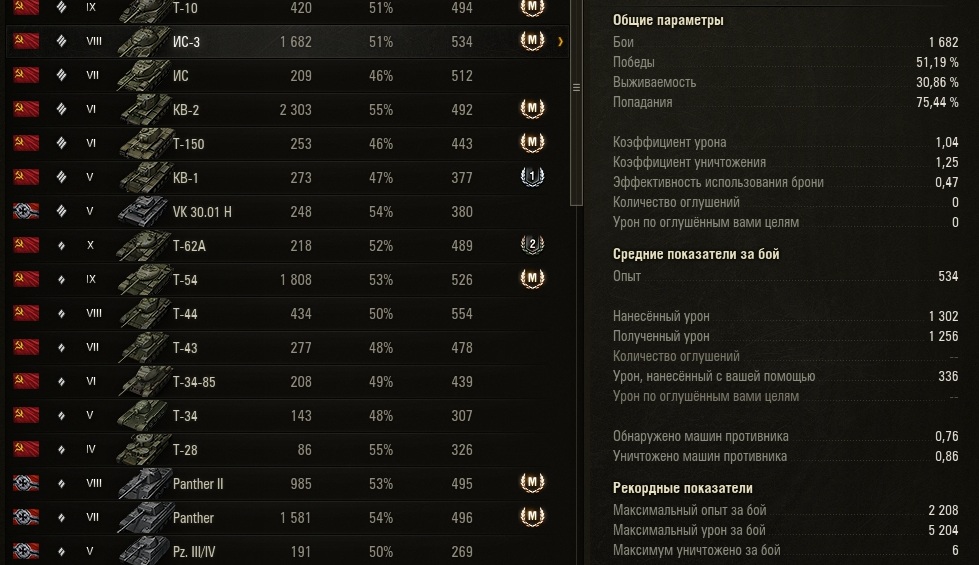Click the vehicle class icon on Т-150 row
The image size is (979, 565).
(x=61, y=144)
